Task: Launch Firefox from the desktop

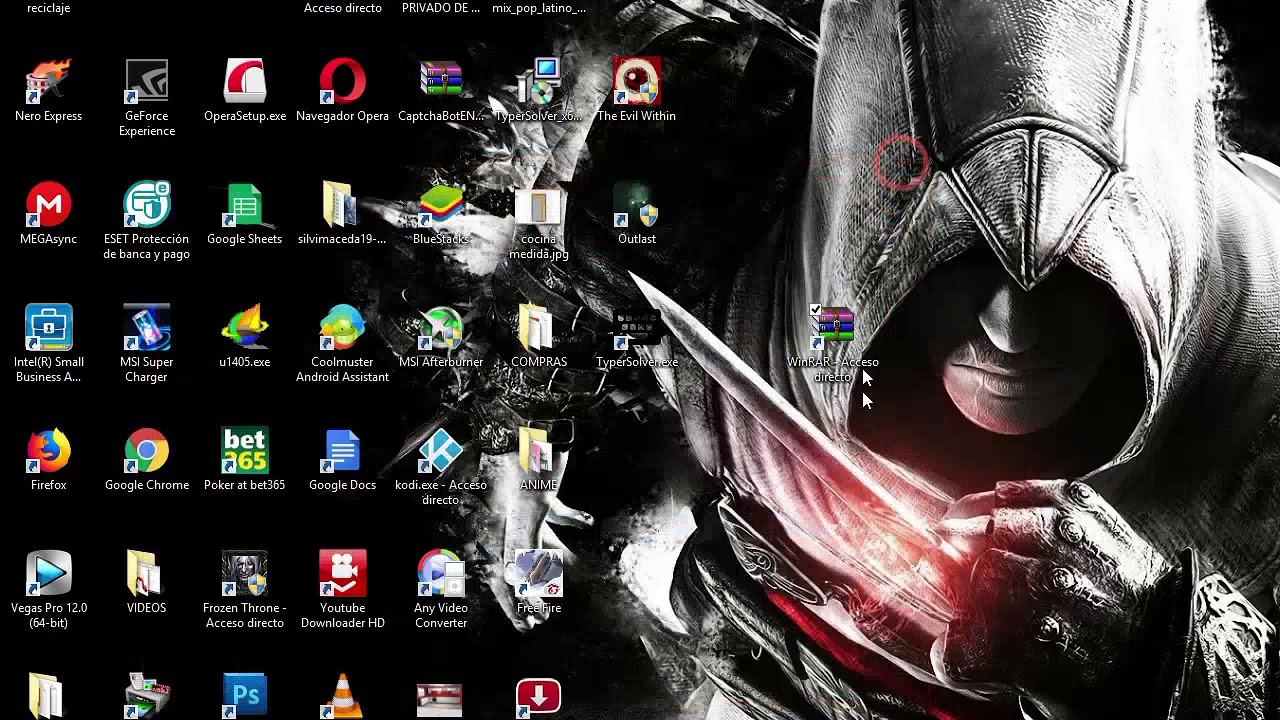Action: (x=48, y=451)
